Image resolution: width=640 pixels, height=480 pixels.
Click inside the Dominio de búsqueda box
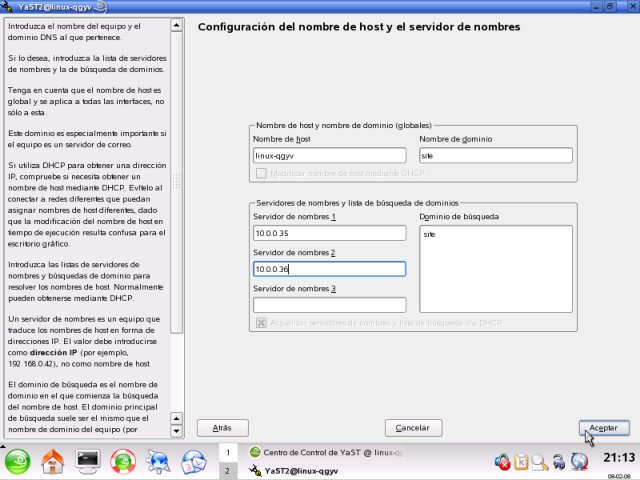(496, 269)
